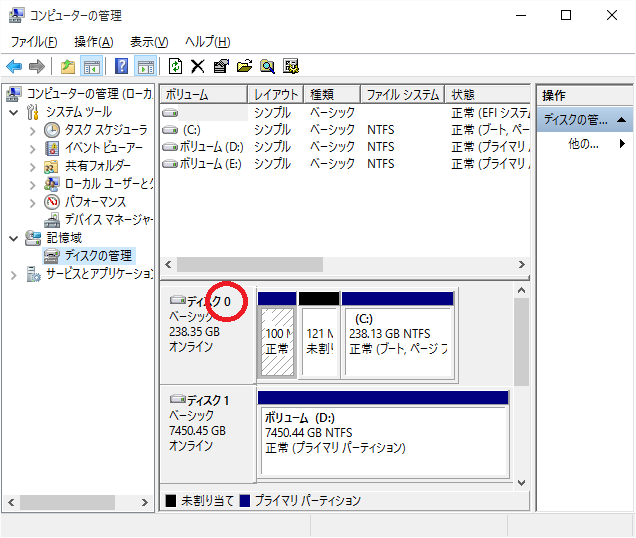Expand the イベント ビューアー node
636x538 pixels.
[x=32, y=149]
